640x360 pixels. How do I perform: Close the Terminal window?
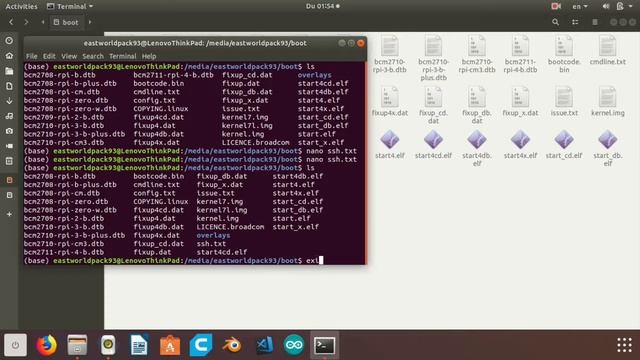point(360,43)
